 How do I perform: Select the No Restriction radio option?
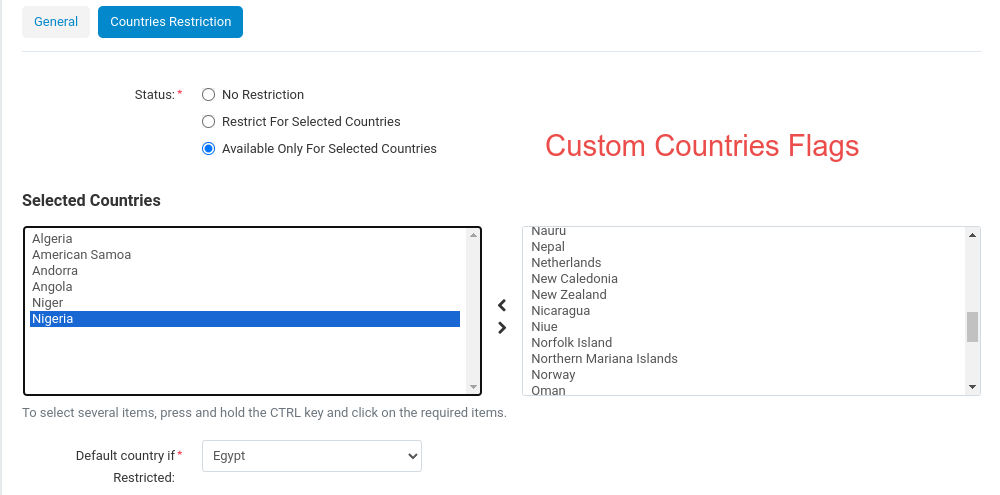209,94
